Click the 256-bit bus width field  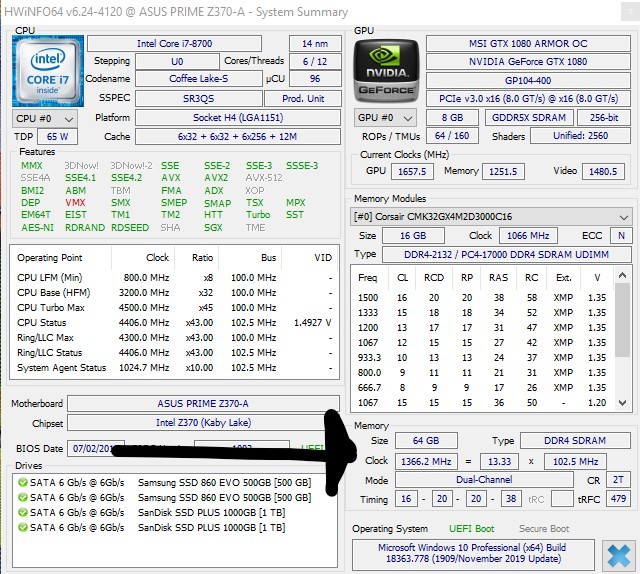[604, 118]
